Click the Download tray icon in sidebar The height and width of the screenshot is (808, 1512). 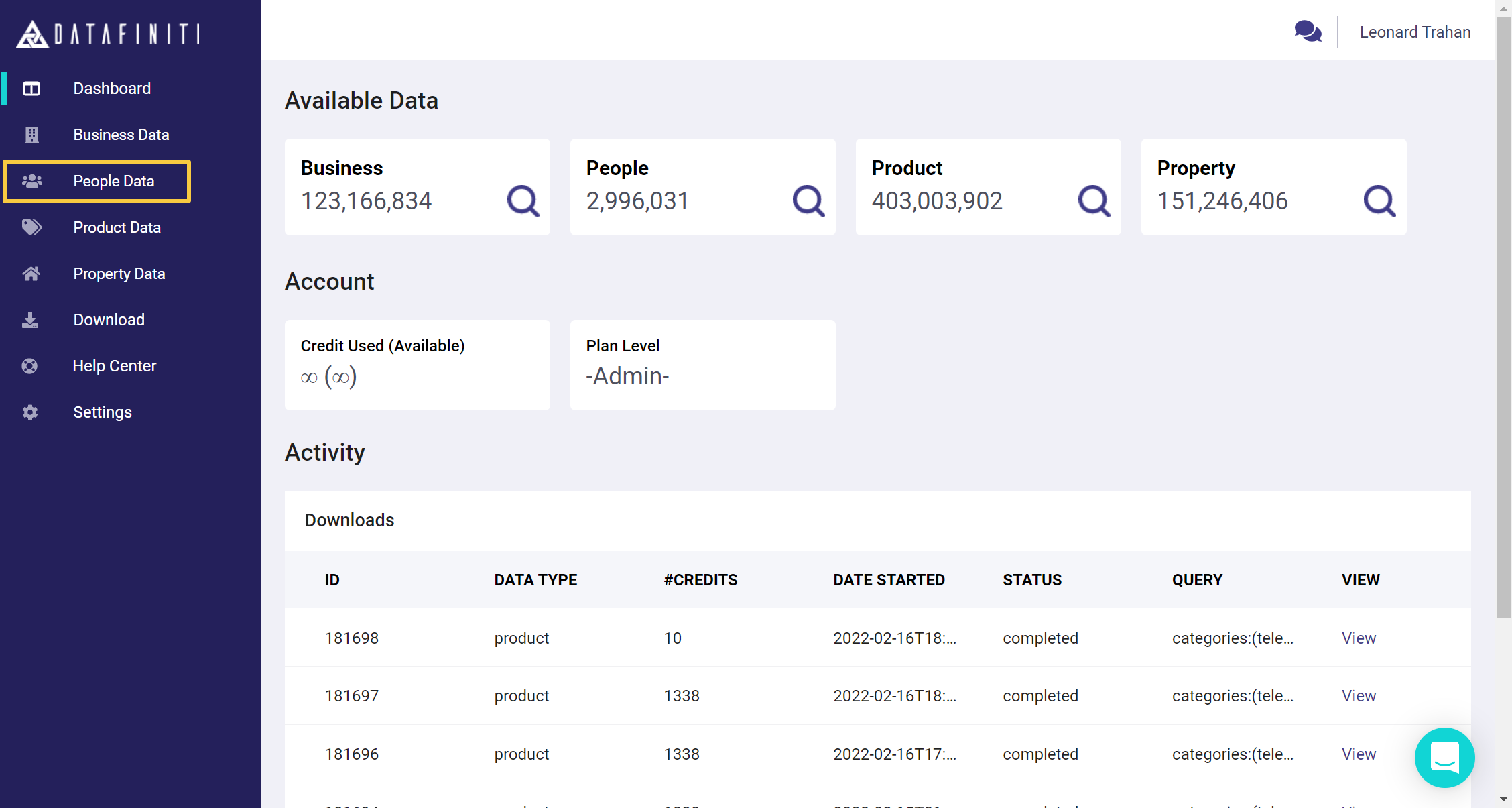[30, 320]
